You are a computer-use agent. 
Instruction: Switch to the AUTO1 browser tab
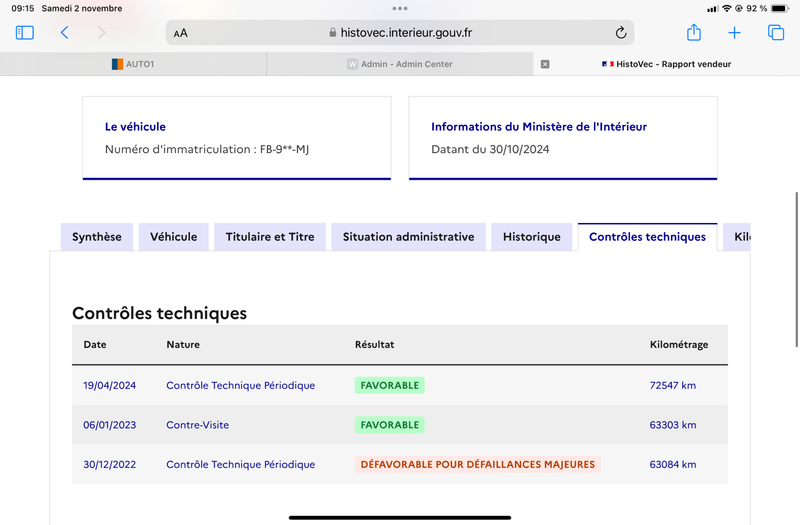click(133, 64)
